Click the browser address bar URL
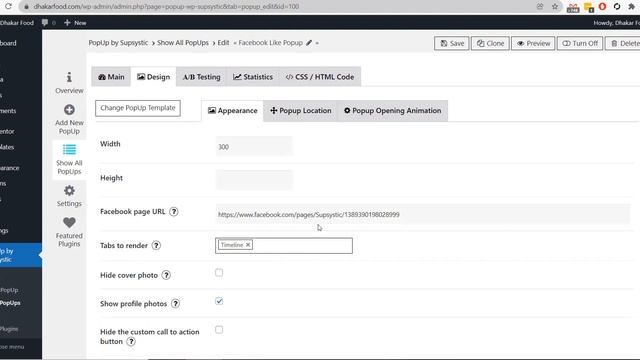The image size is (640, 360). [x=167, y=7]
